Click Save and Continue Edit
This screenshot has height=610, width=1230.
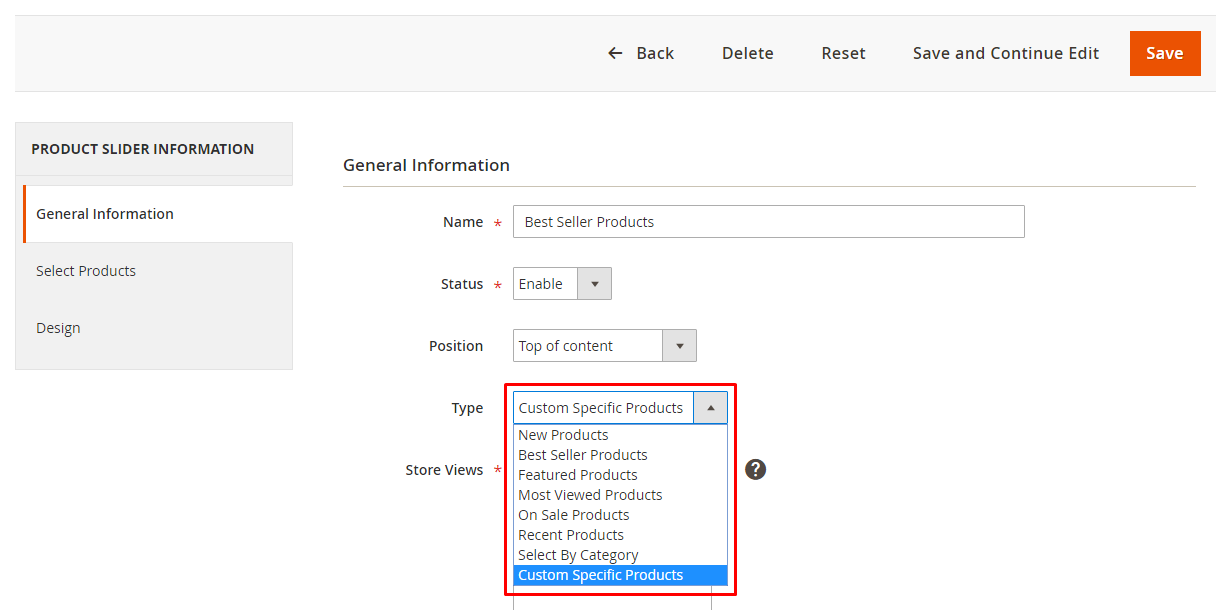(1005, 54)
